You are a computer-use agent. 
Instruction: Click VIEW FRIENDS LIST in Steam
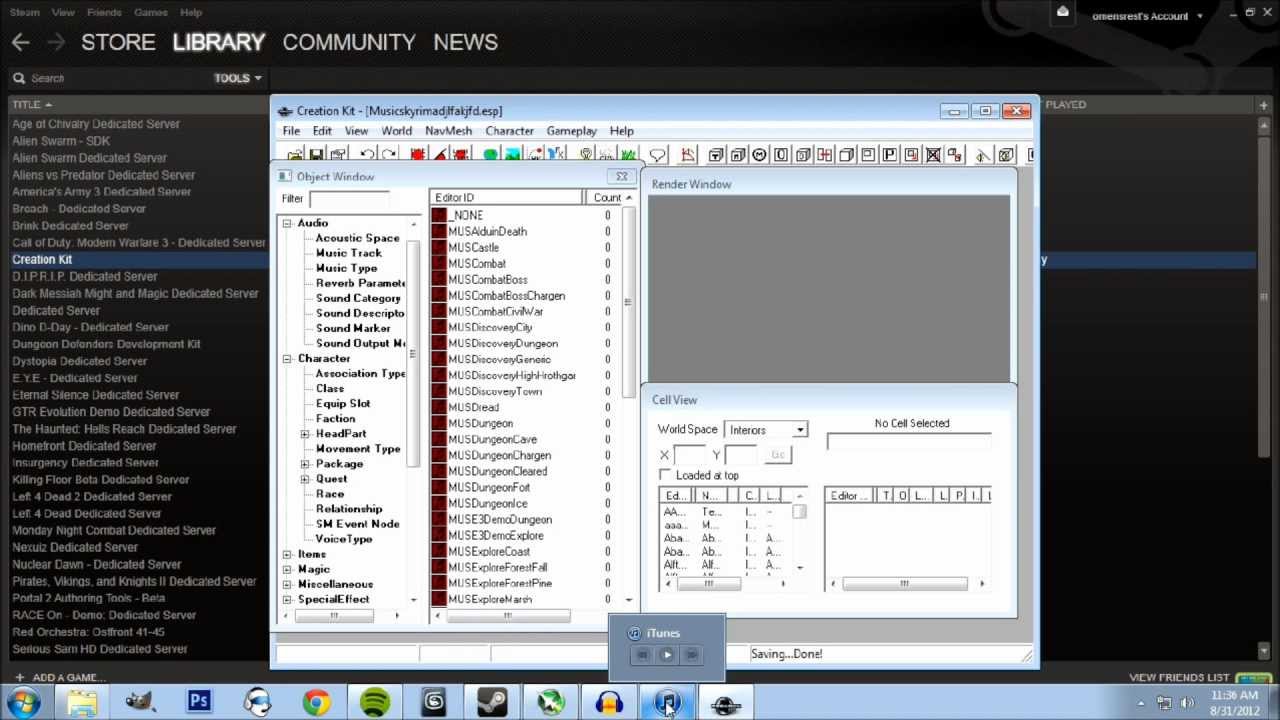pyautogui.click(x=1179, y=677)
